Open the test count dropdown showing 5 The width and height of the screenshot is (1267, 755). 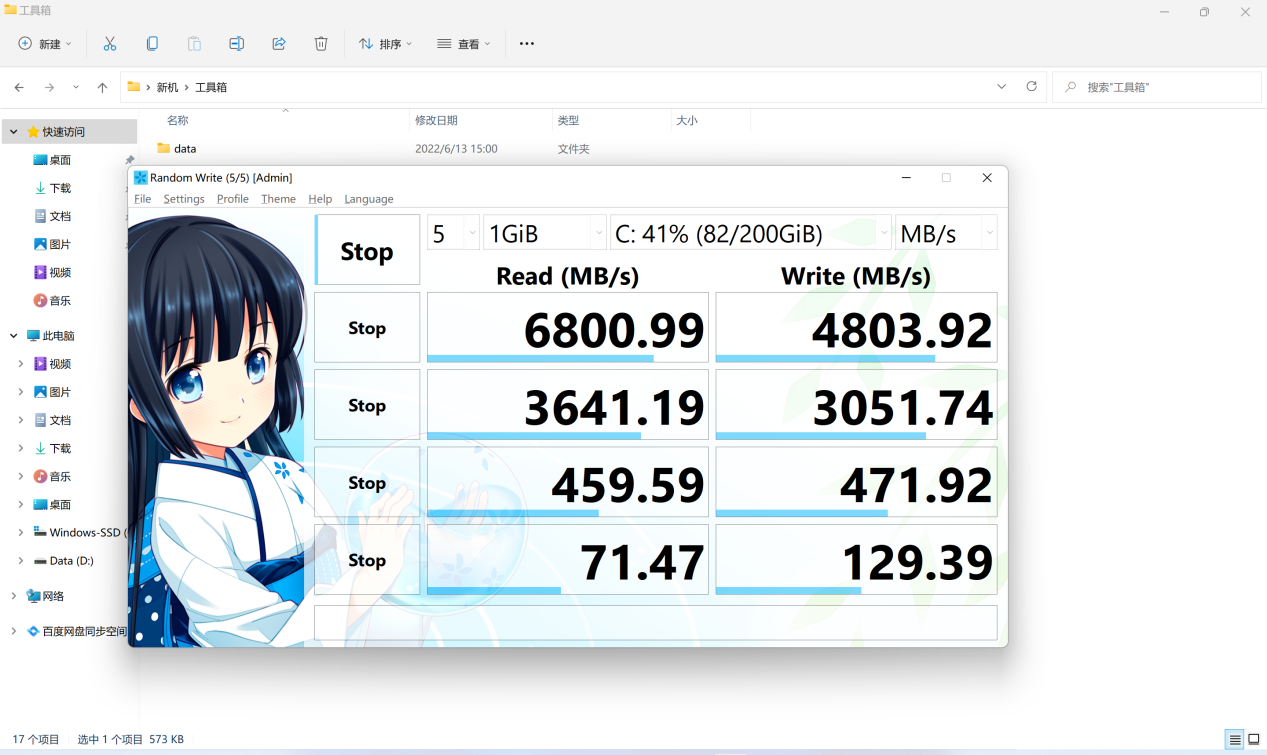(x=453, y=233)
